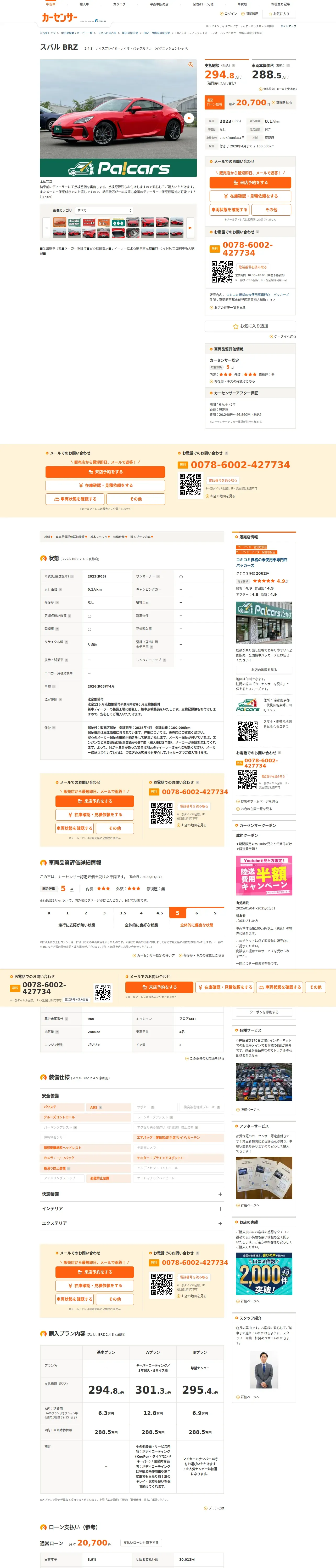Image resolution: width=336 pixels, height=1568 pixels.
Task: Select お役立ち記事 top navigation tab
Action: pos(281,4)
